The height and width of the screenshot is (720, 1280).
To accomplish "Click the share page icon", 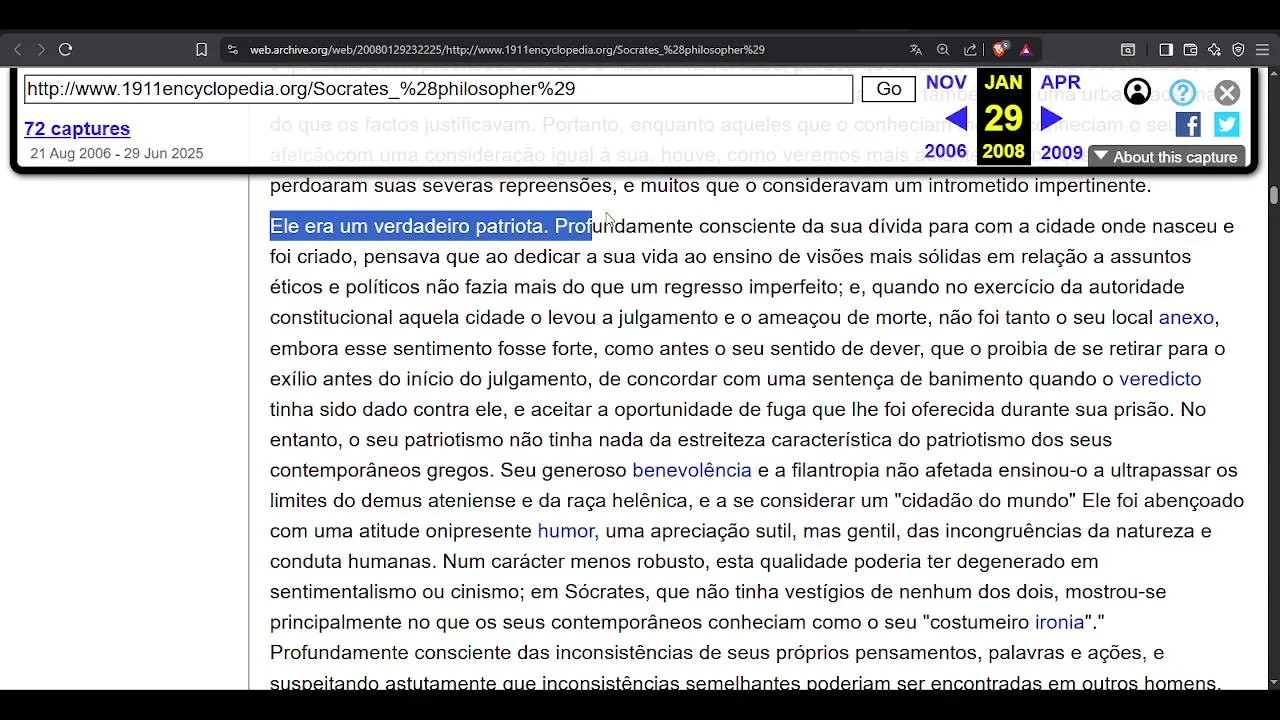I will (970, 49).
